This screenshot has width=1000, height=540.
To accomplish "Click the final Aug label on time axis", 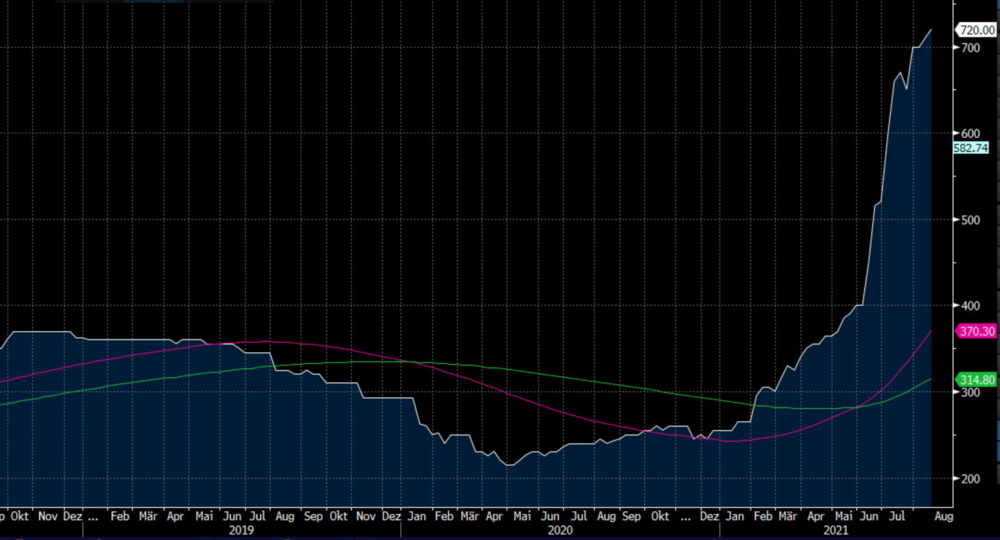I will (x=944, y=518).
